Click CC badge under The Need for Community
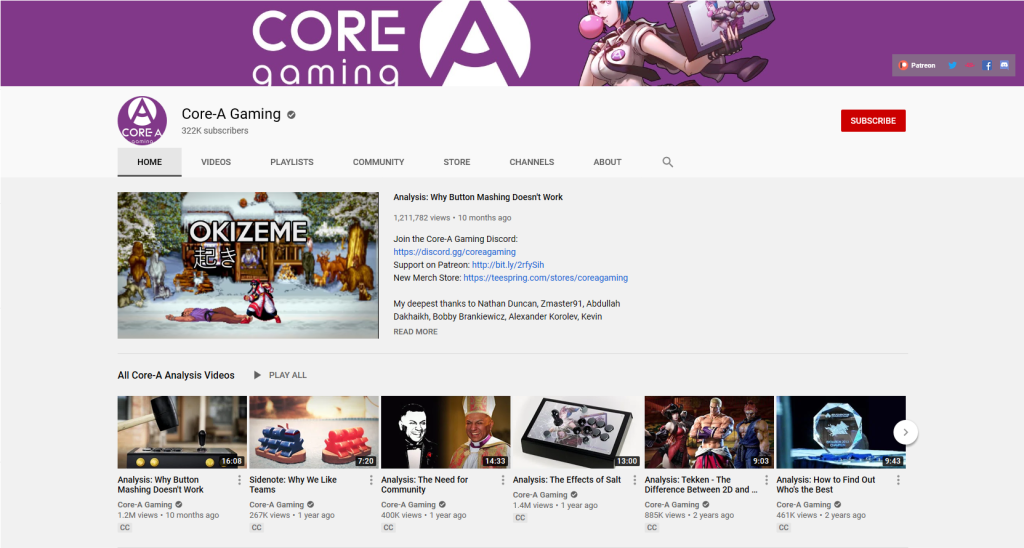The height and width of the screenshot is (548, 1024). point(389,528)
